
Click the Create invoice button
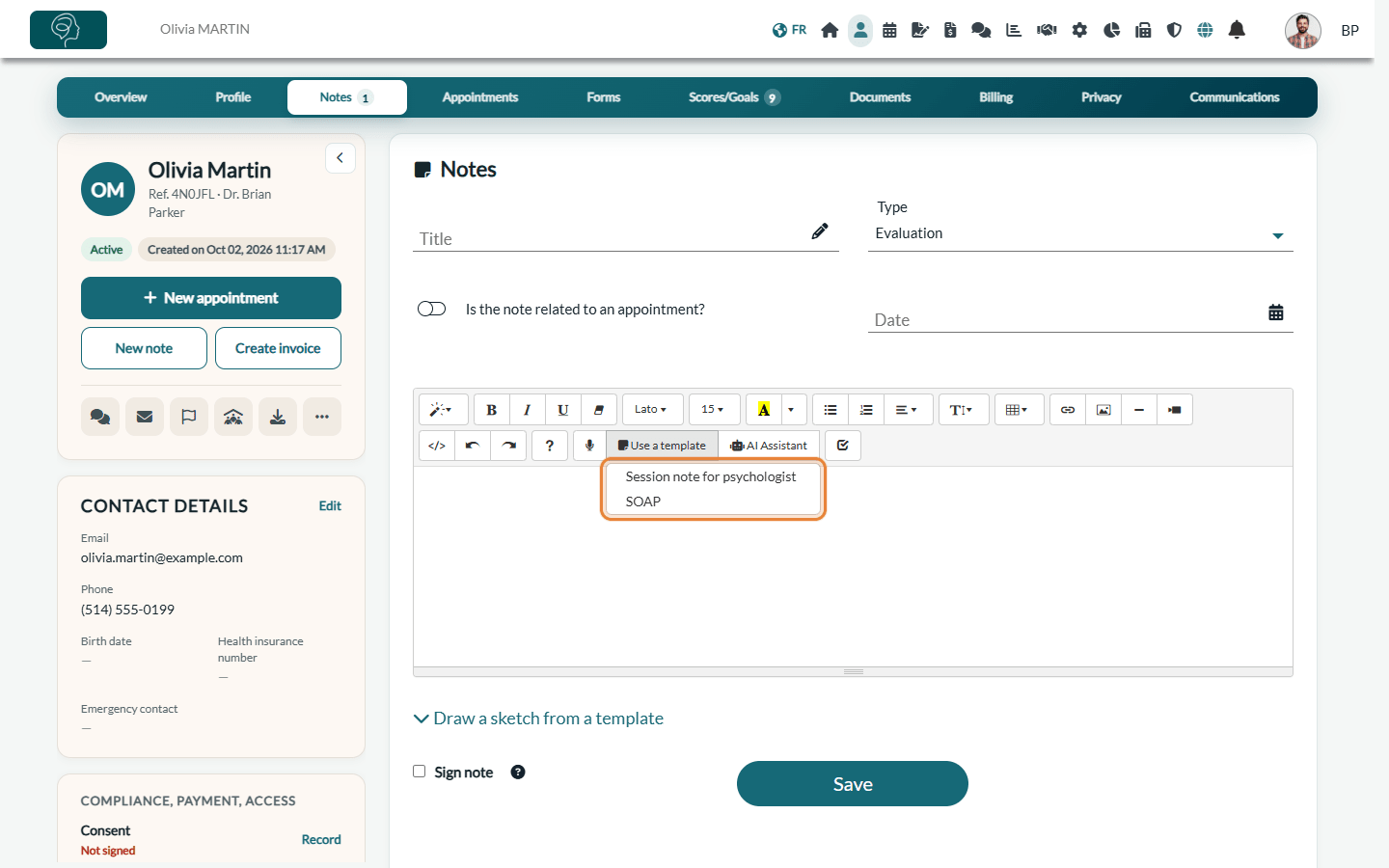coord(278,348)
